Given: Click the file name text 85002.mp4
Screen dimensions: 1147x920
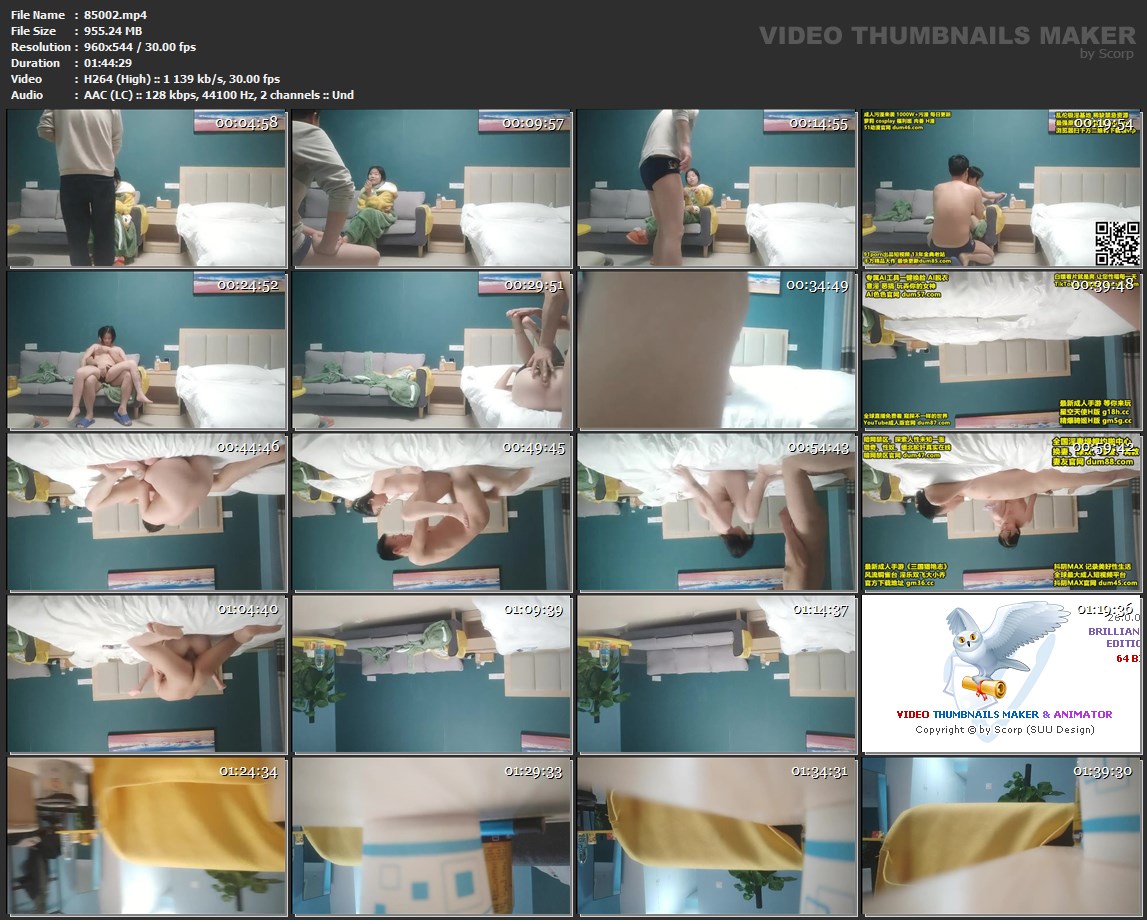Looking at the screenshot, I should coord(116,15).
